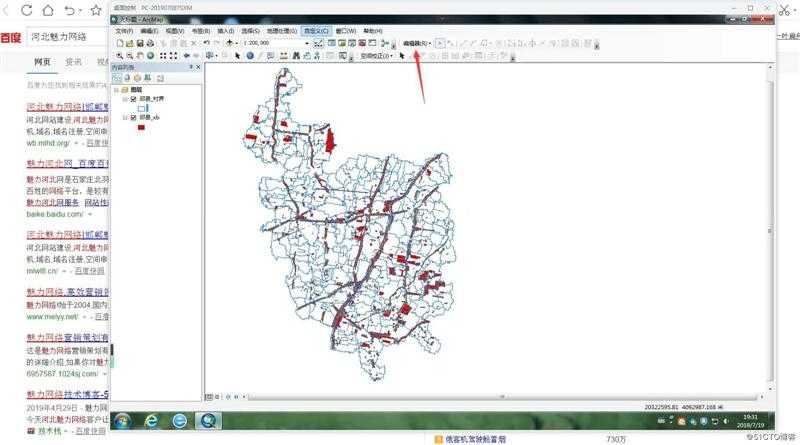Click List By Drawing Order icon

(x=117, y=78)
